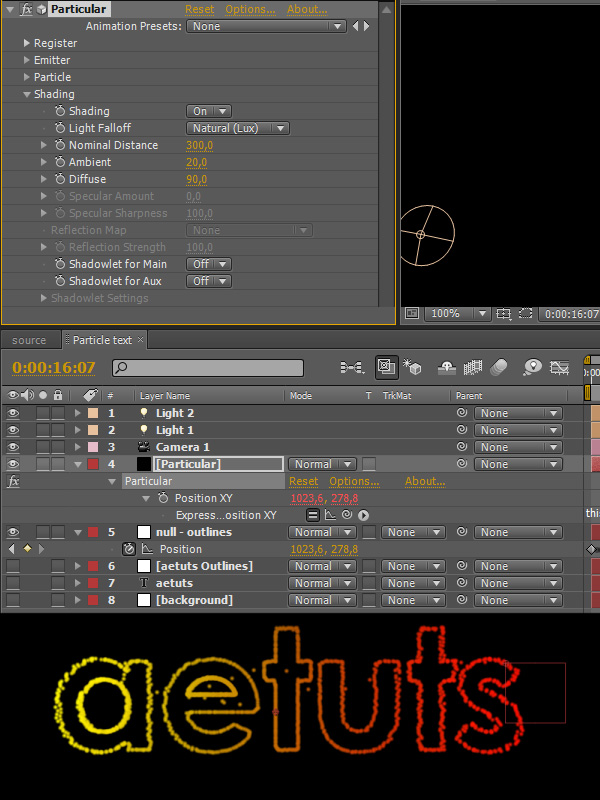Click About in the timeline Particular row
Viewport: 600px width, 800px height.
point(425,481)
